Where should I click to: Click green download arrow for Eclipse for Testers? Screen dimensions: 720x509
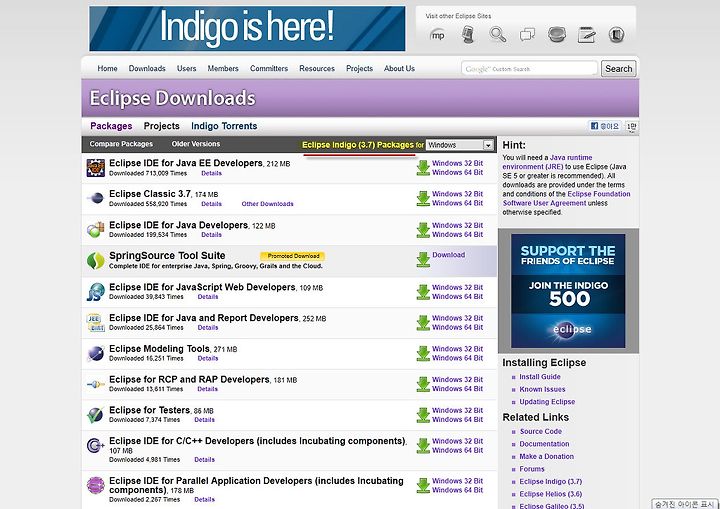[423, 415]
